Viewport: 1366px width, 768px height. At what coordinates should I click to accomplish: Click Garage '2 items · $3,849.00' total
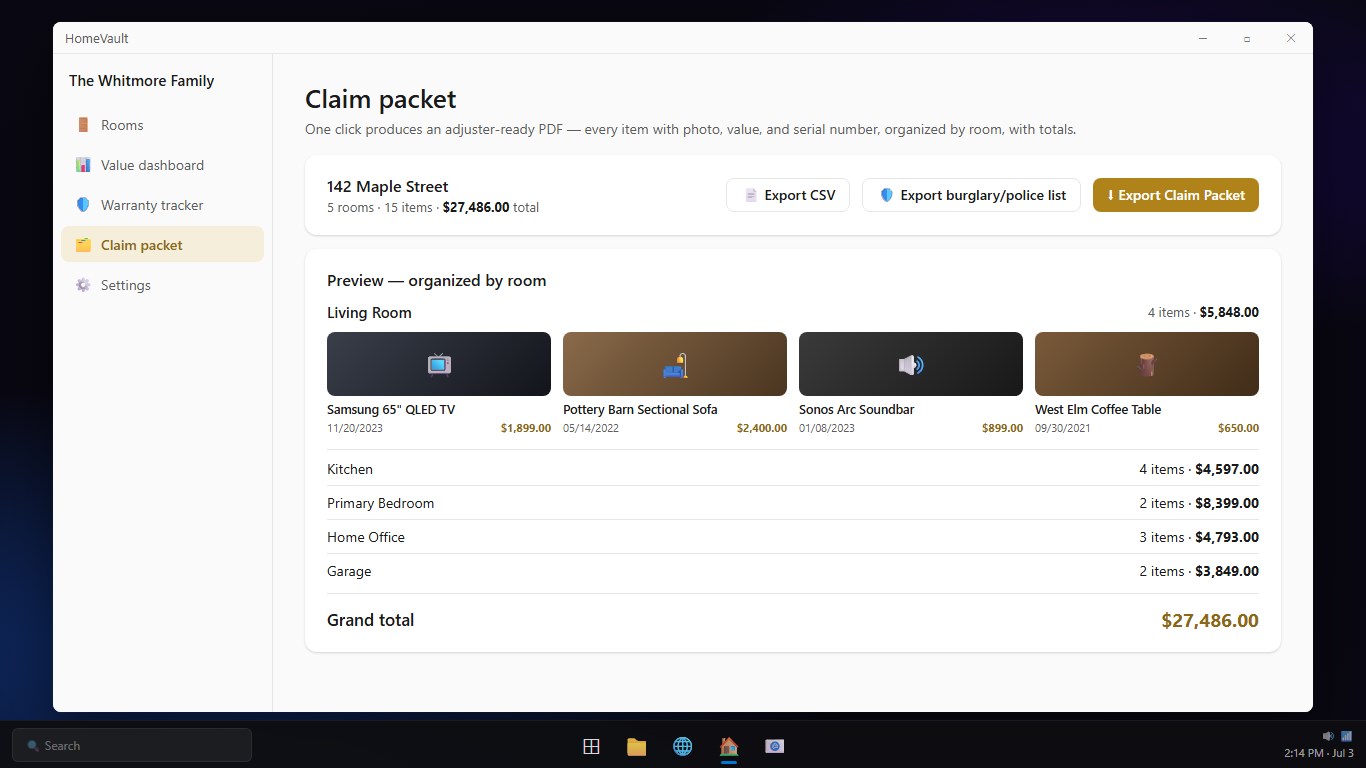1199,571
